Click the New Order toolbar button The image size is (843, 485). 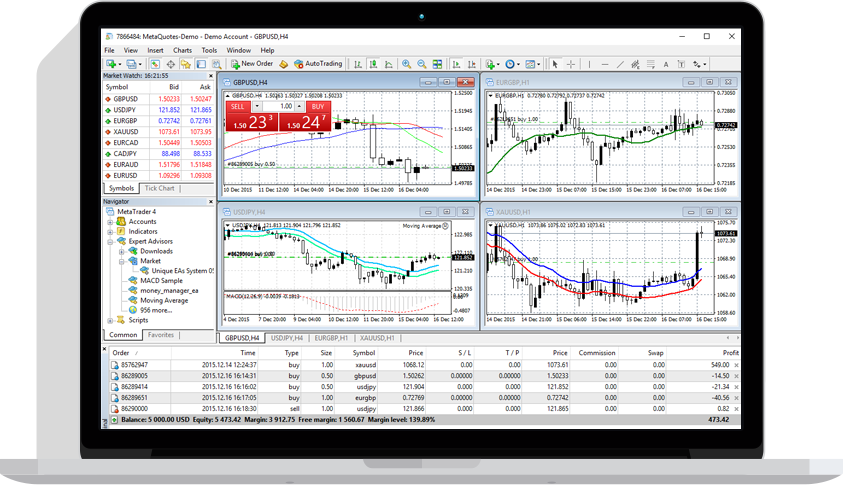pos(252,64)
